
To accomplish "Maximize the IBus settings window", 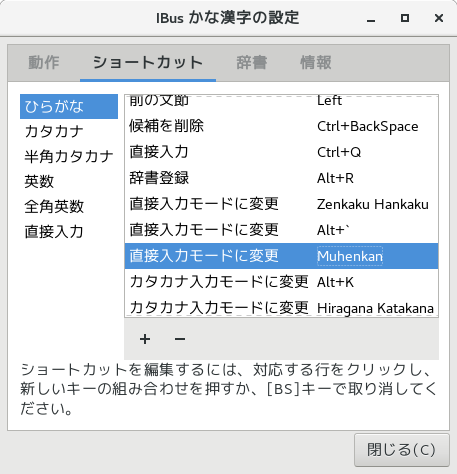I will [x=405, y=18].
